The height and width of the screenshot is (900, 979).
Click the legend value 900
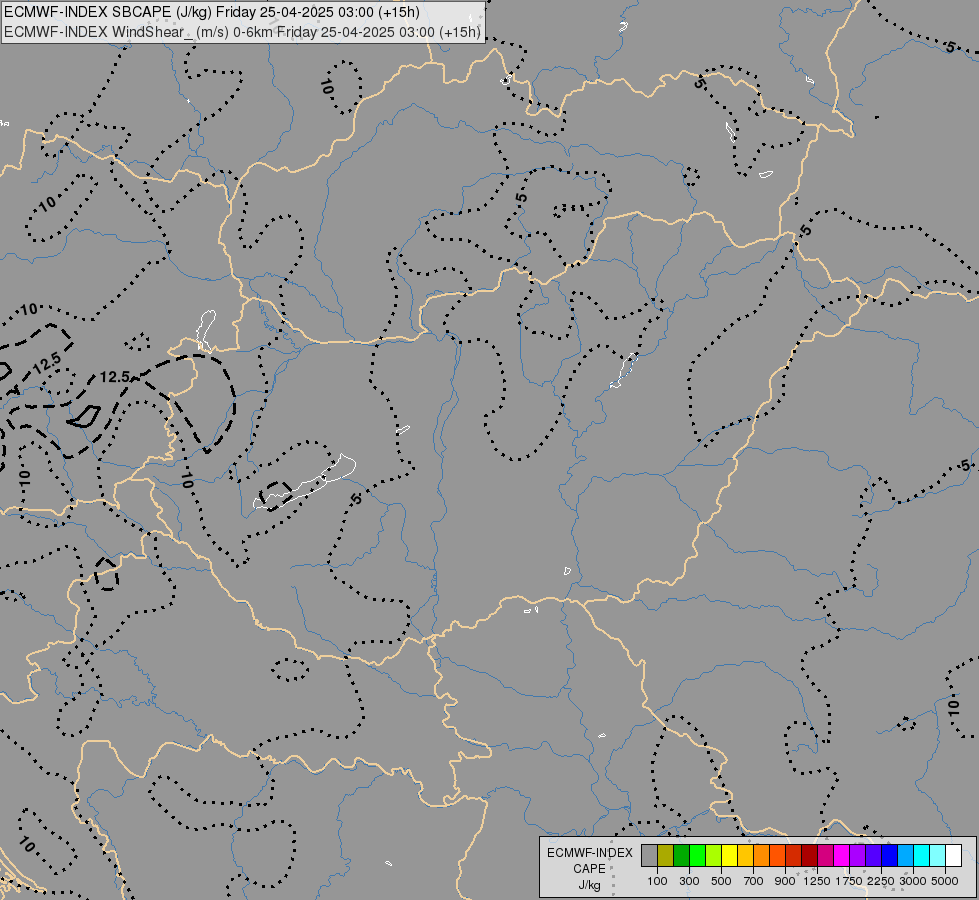785,881
